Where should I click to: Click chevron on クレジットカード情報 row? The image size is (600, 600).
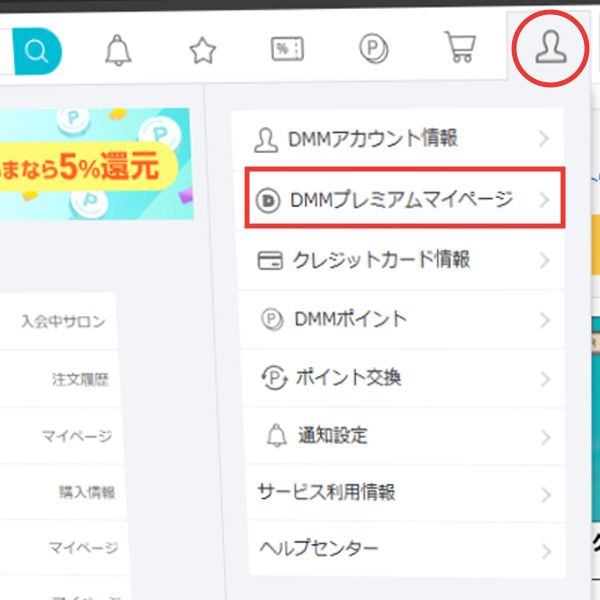(x=545, y=261)
